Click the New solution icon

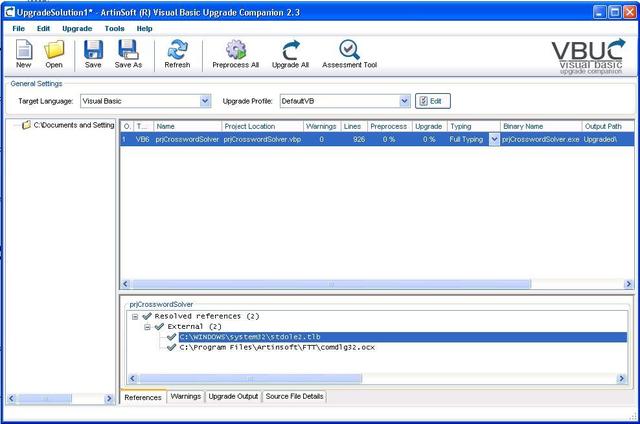click(24, 54)
